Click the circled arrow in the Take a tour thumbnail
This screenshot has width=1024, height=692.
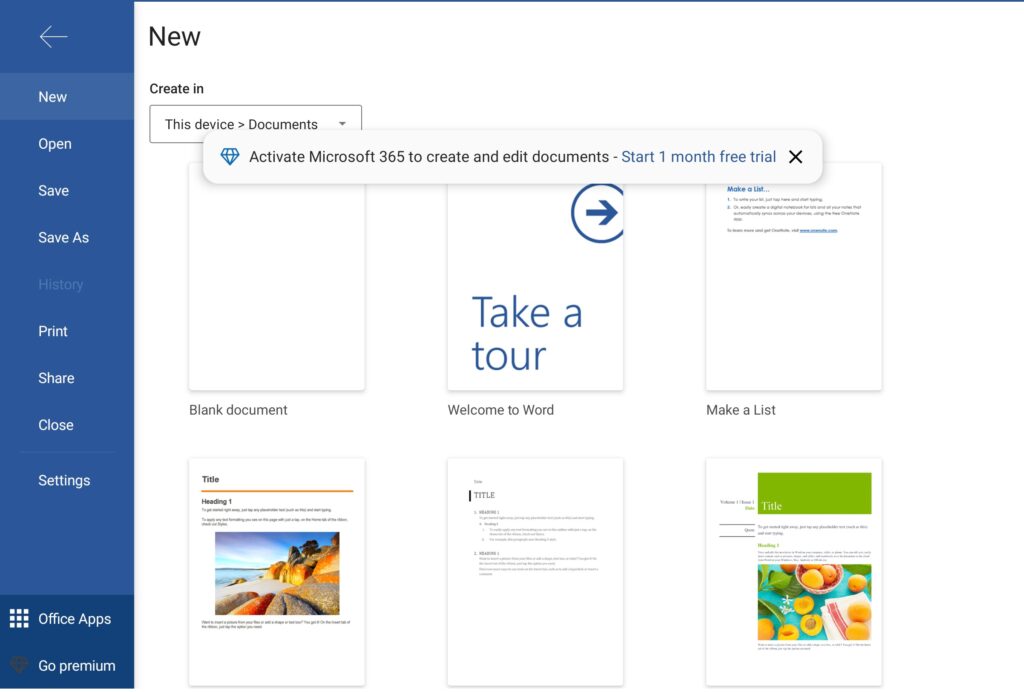[x=597, y=213]
